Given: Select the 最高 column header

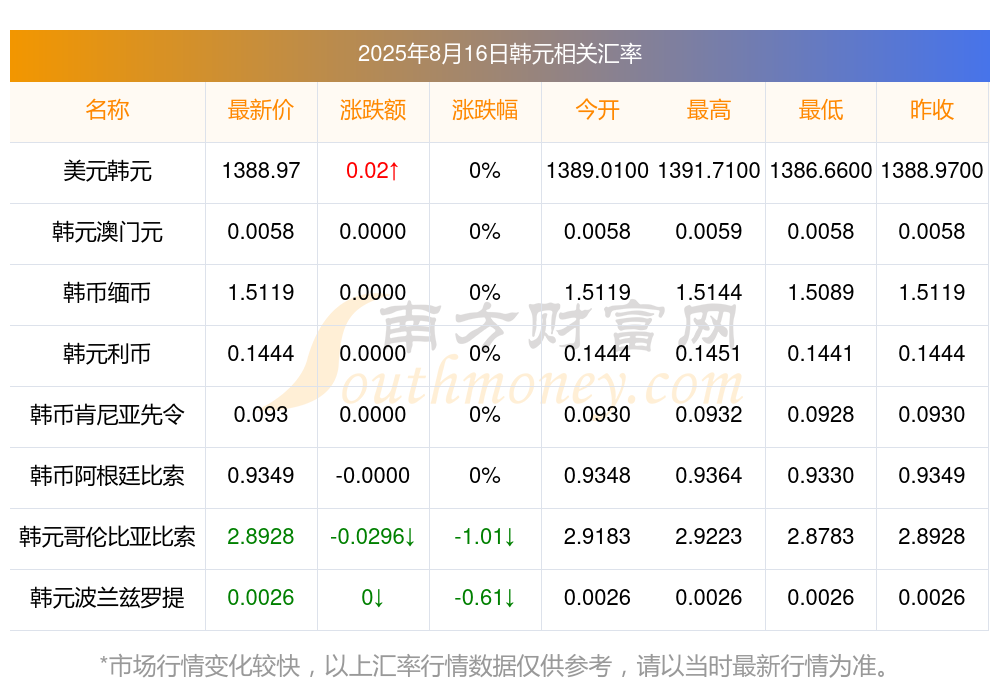Looking at the screenshot, I should point(709,110).
